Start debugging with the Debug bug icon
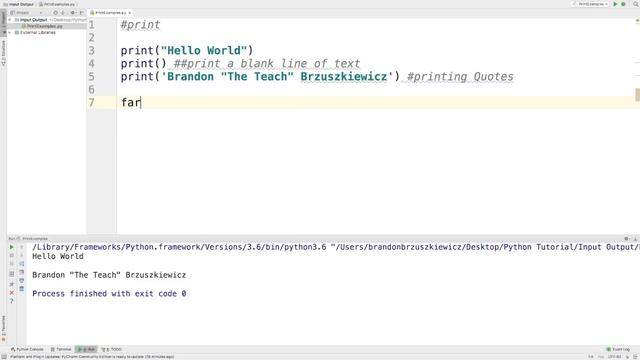Image resolution: width=640 pixels, height=360 pixels. coord(623,4)
